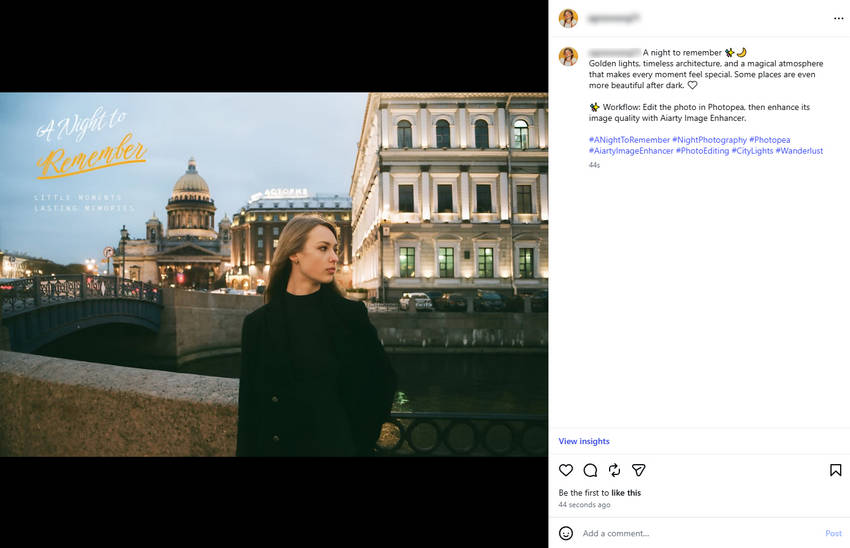Image resolution: width=850 pixels, height=548 pixels.
Task: Click the 44 seconds ago timestamp
Action: tap(584, 505)
